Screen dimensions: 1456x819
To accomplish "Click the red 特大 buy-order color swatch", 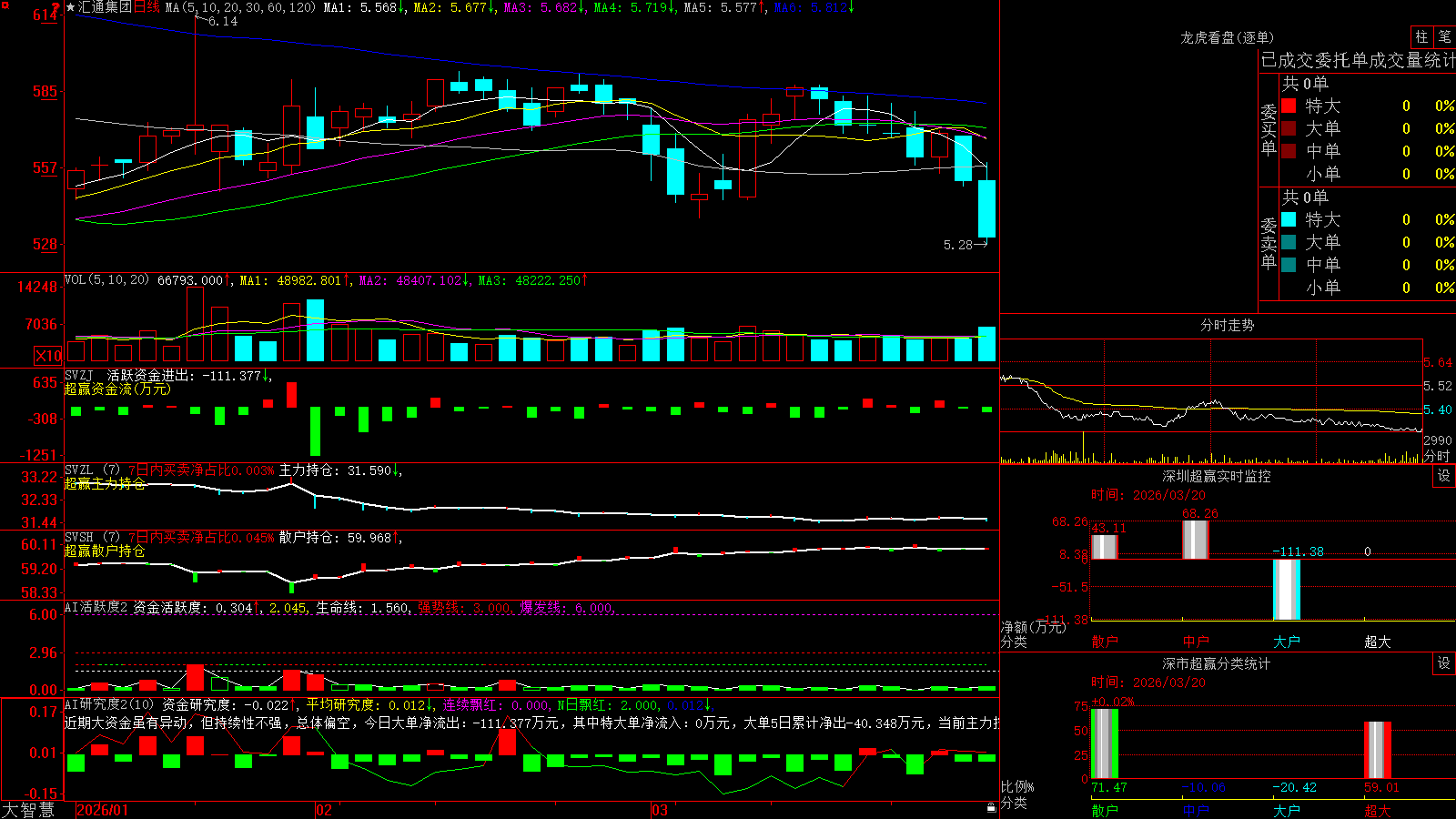I will (x=1289, y=106).
